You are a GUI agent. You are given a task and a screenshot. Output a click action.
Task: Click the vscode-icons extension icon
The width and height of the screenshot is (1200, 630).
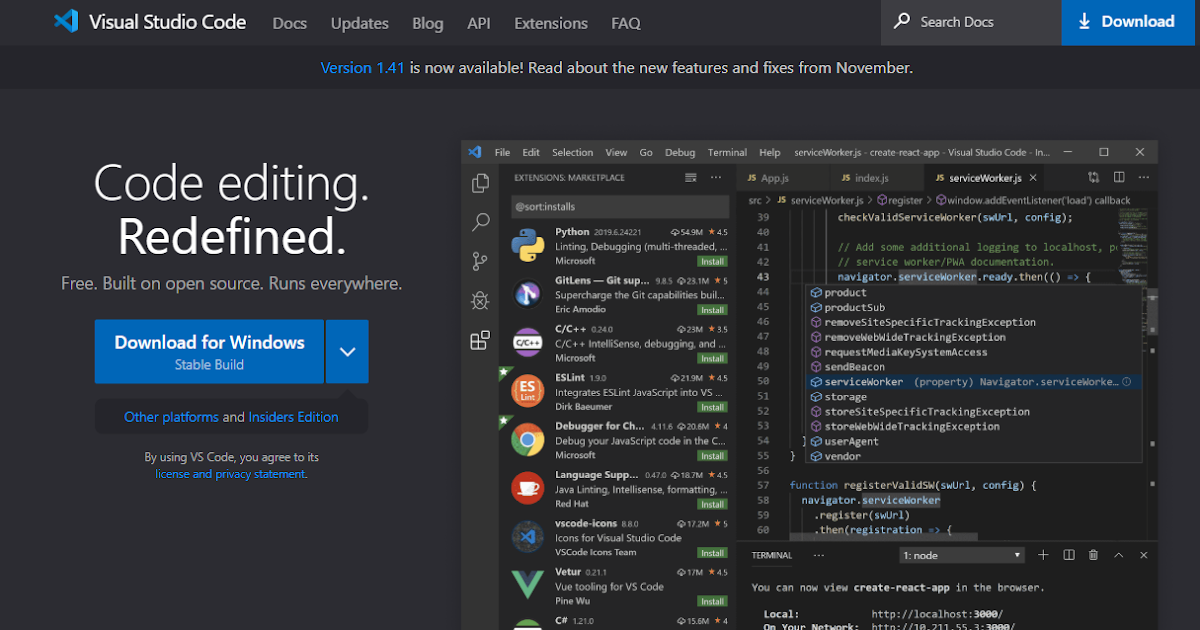click(527, 537)
